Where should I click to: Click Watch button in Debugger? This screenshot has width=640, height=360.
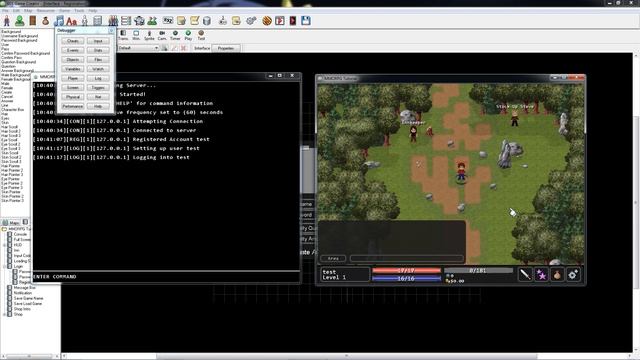[98, 69]
